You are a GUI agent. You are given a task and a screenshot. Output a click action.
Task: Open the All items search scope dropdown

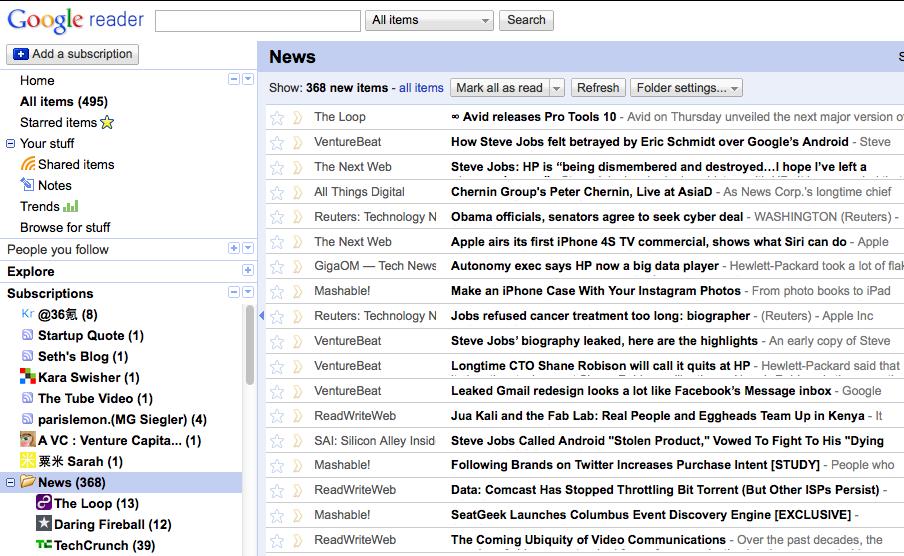429,20
